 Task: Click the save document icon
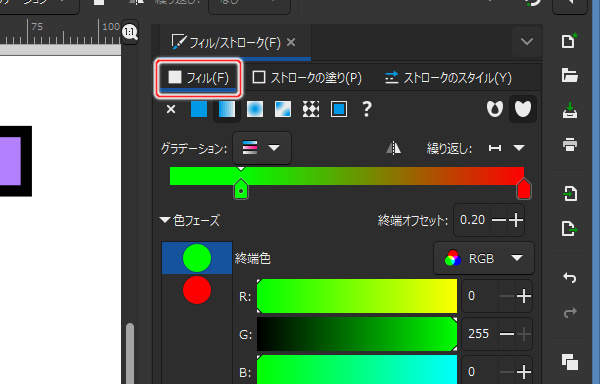point(570,111)
